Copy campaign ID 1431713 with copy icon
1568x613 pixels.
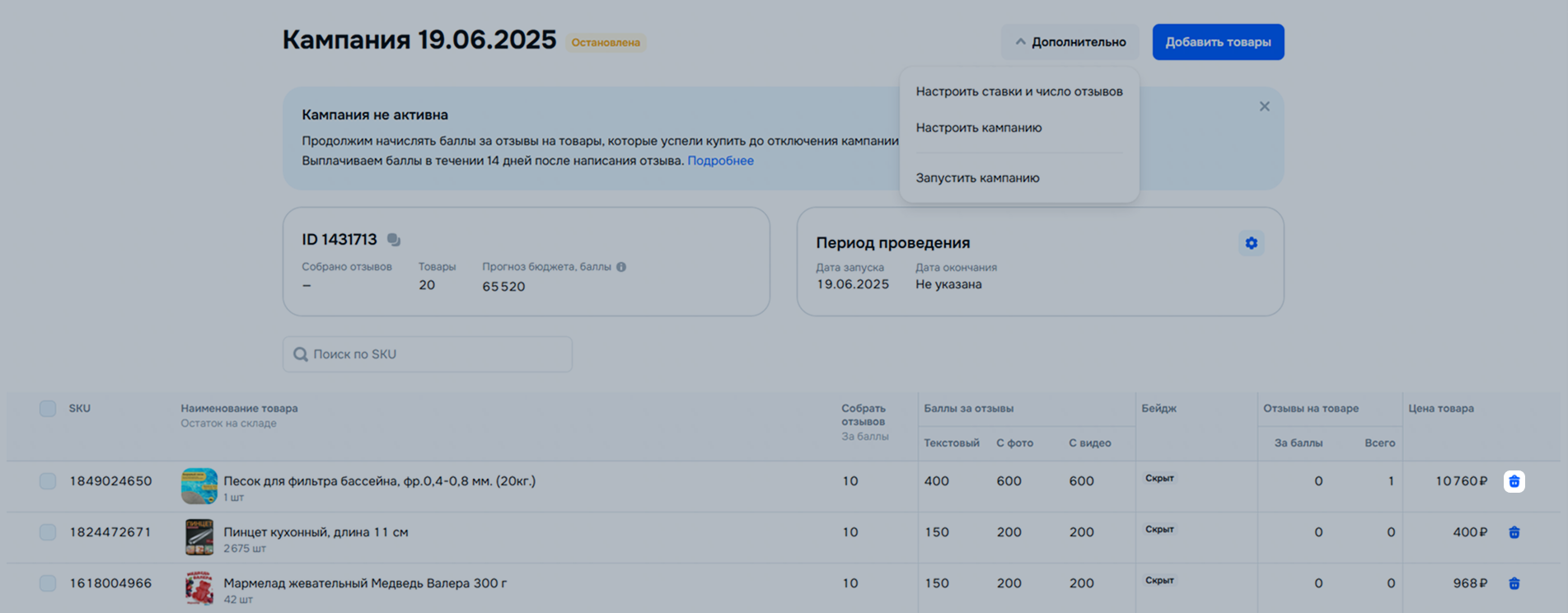(x=394, y=240)
